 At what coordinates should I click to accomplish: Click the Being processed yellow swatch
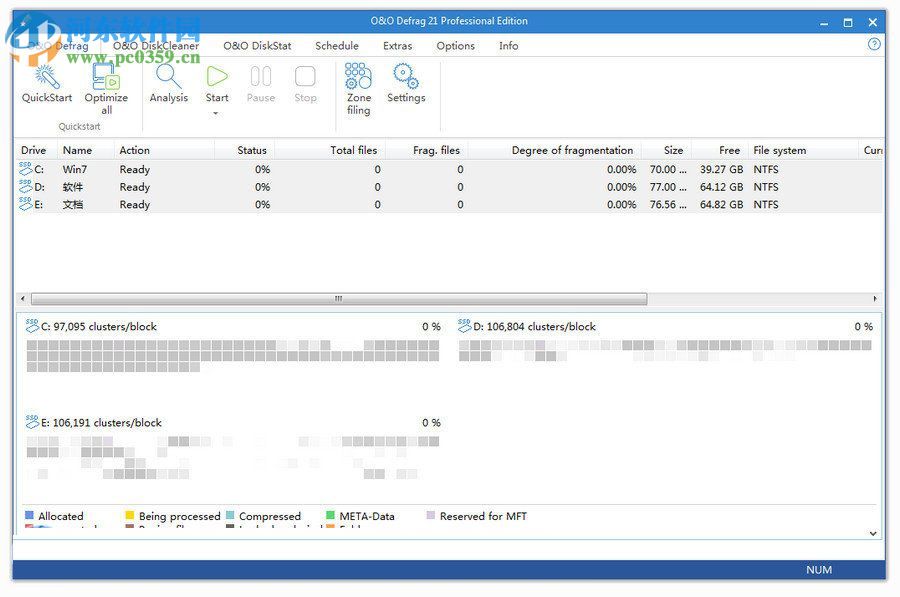pyautogui.click(x=130, y=515)
